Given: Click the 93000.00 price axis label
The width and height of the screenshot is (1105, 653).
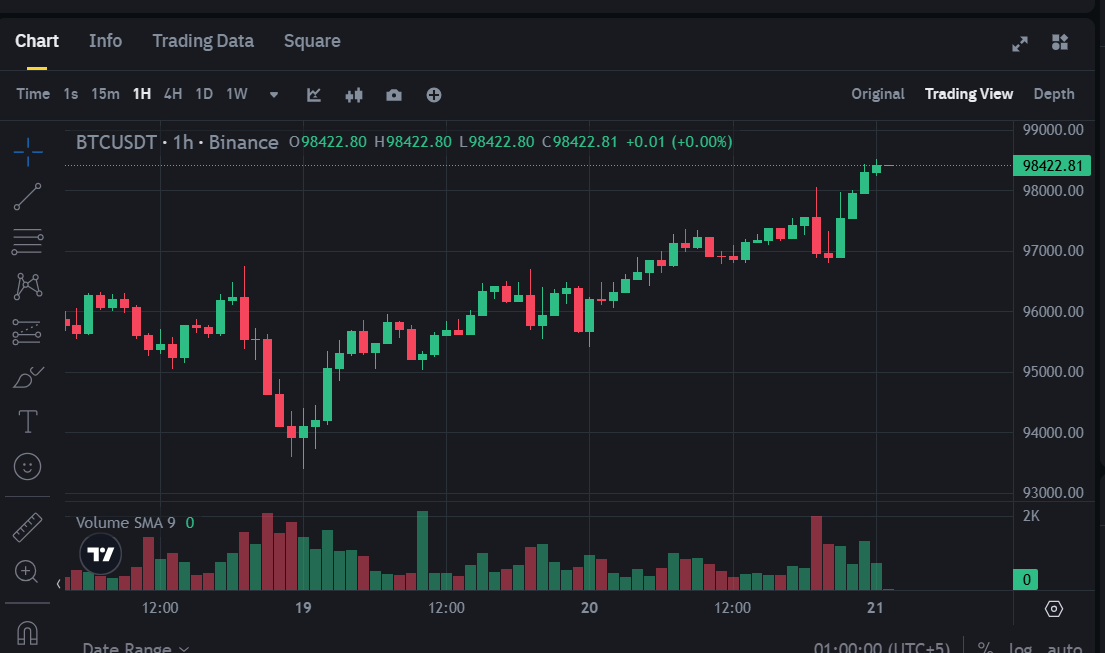Looking at the screenshot, I should click(1053, 492).
